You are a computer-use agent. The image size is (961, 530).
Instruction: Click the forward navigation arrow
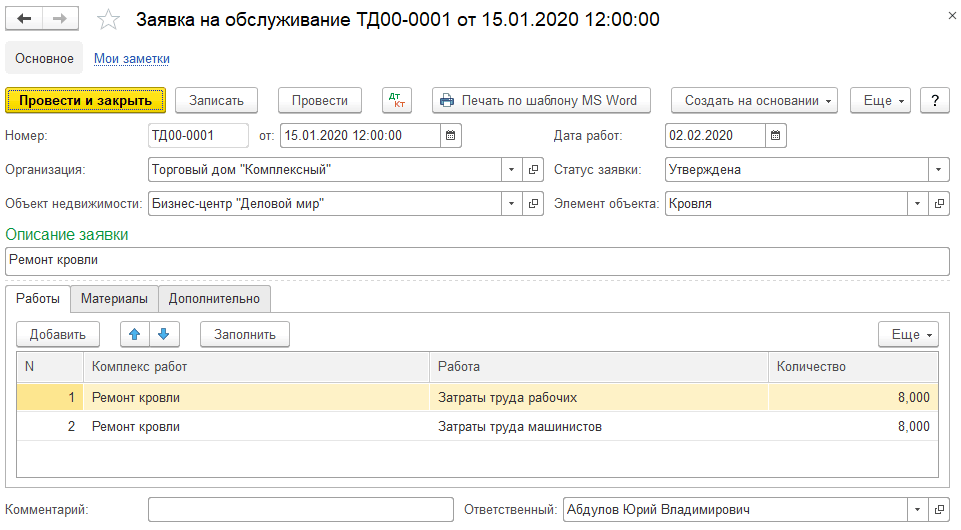[60, 20]
